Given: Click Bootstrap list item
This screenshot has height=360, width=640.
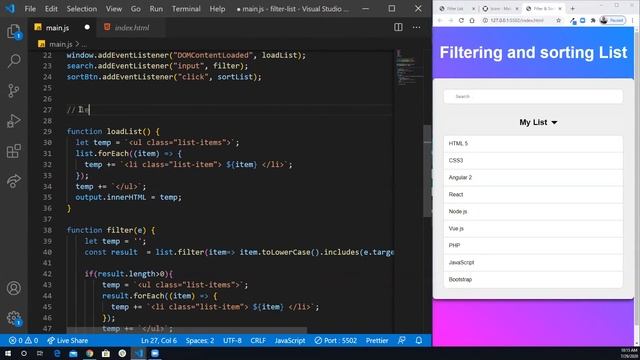Looking at the screenshot, I should pos(533,280).
